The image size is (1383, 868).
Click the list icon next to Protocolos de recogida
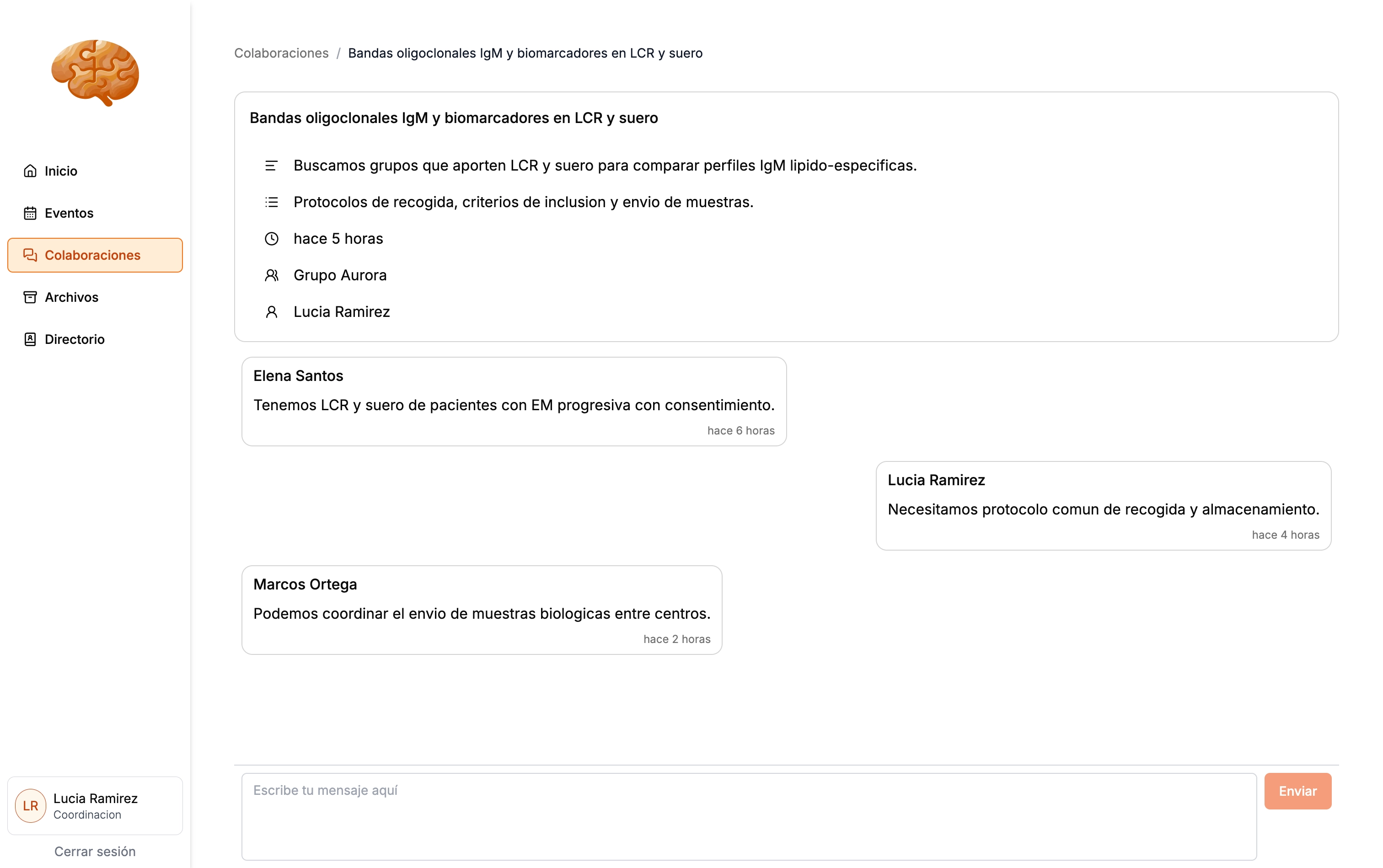click(x=272, y=202)
